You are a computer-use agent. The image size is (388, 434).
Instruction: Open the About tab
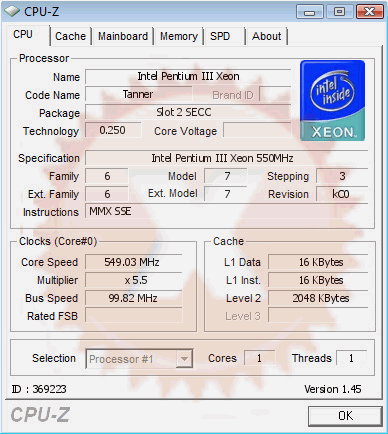[x=266, y=36]
